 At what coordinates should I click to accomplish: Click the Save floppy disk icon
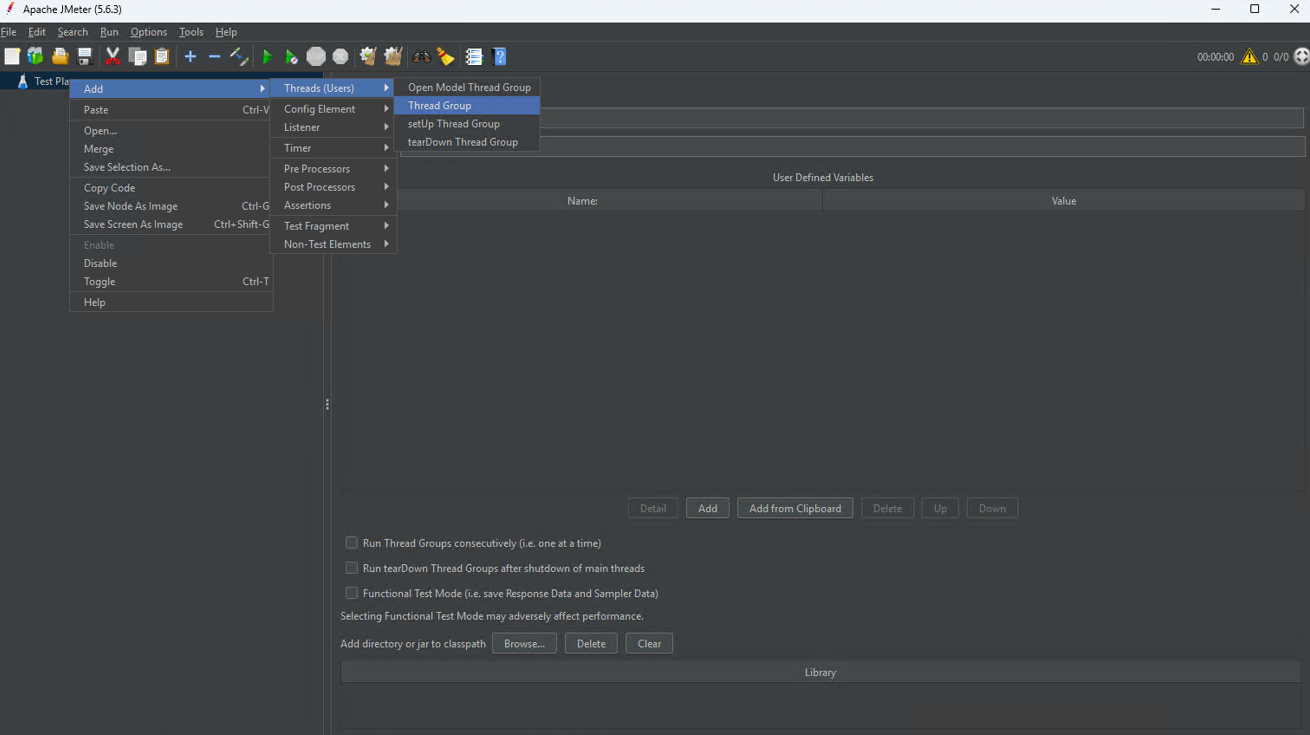[85, 57]
